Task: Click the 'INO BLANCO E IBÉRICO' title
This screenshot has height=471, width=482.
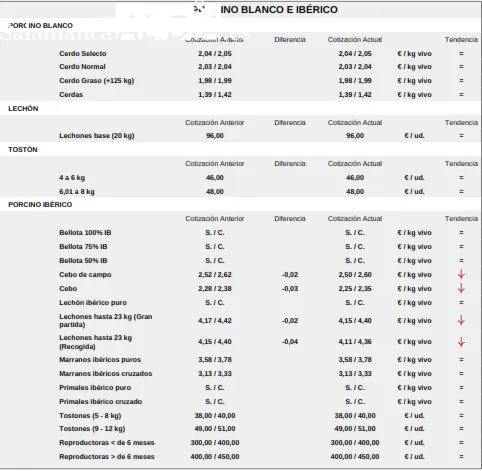Action: (279, 10)
